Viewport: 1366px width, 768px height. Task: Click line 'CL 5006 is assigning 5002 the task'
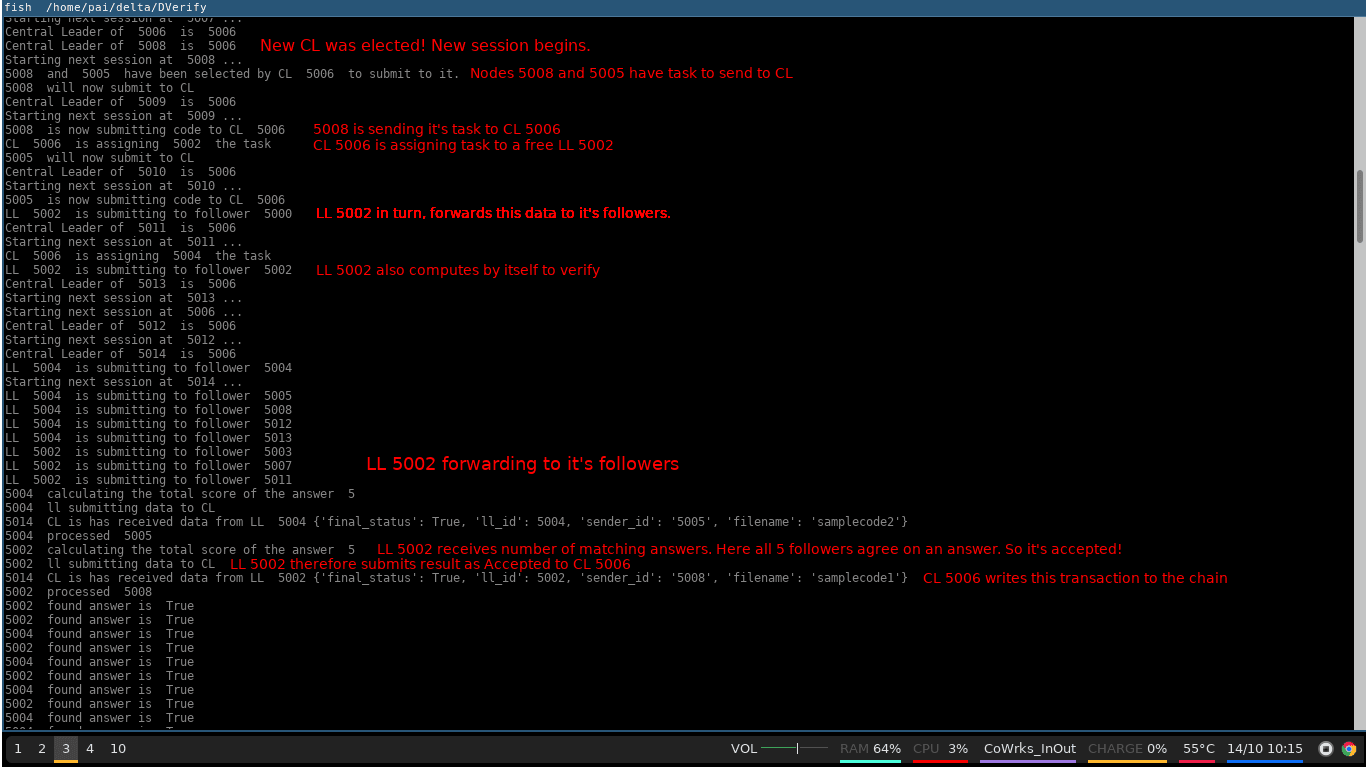pyautogui.click(x=138, y=144)
